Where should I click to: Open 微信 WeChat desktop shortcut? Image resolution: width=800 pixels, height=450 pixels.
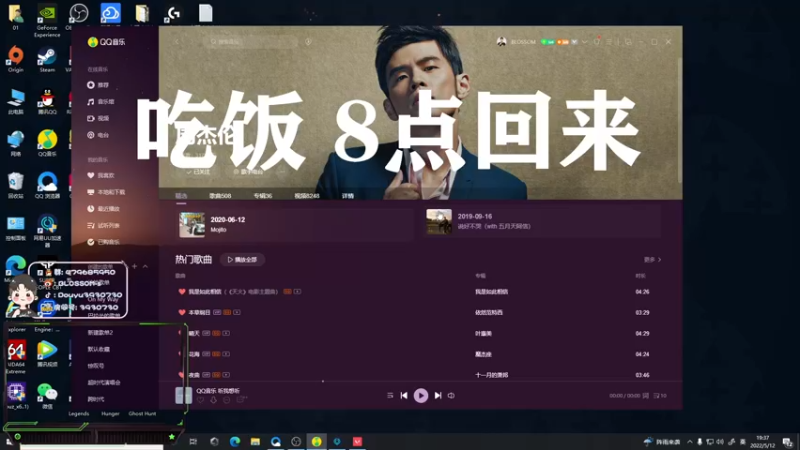pyautogui.click(x=47, y=396)
